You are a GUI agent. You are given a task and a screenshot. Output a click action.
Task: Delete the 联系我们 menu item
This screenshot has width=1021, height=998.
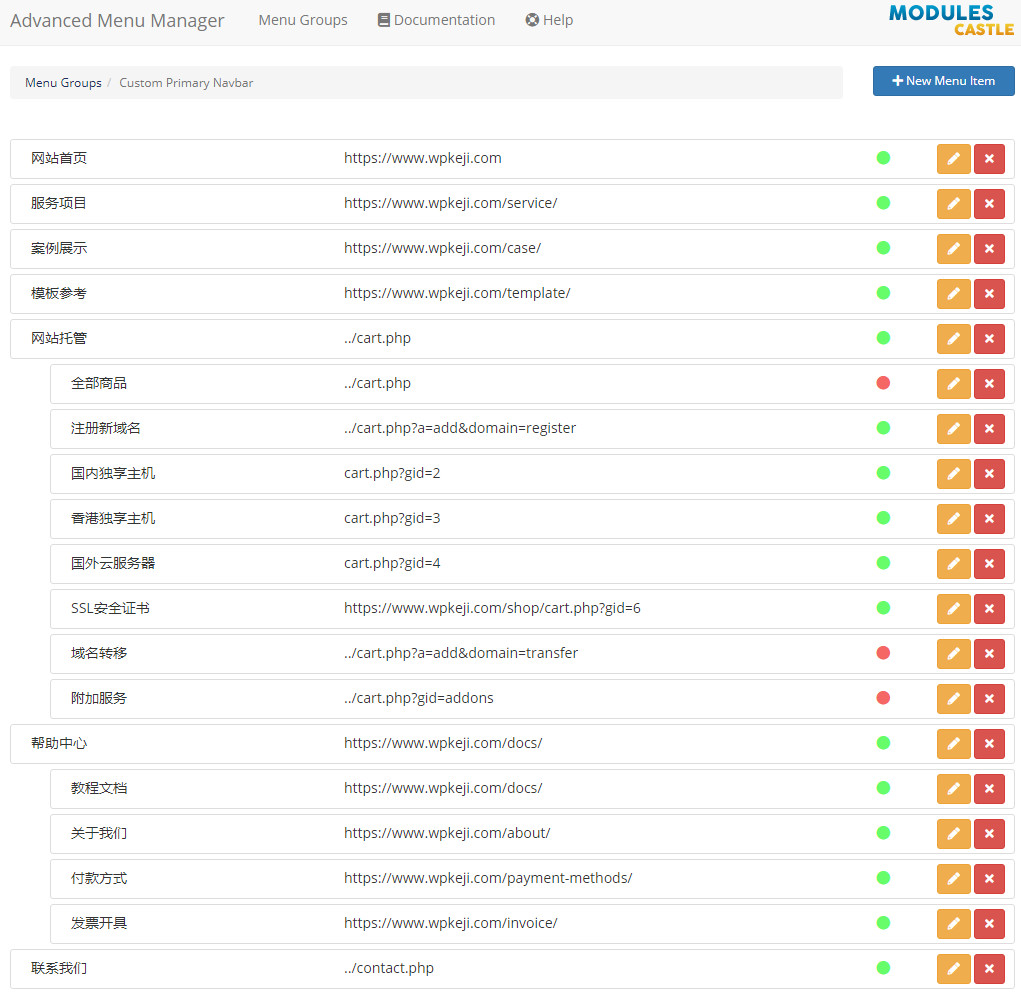pyautogui.click(x=989, y=968)
